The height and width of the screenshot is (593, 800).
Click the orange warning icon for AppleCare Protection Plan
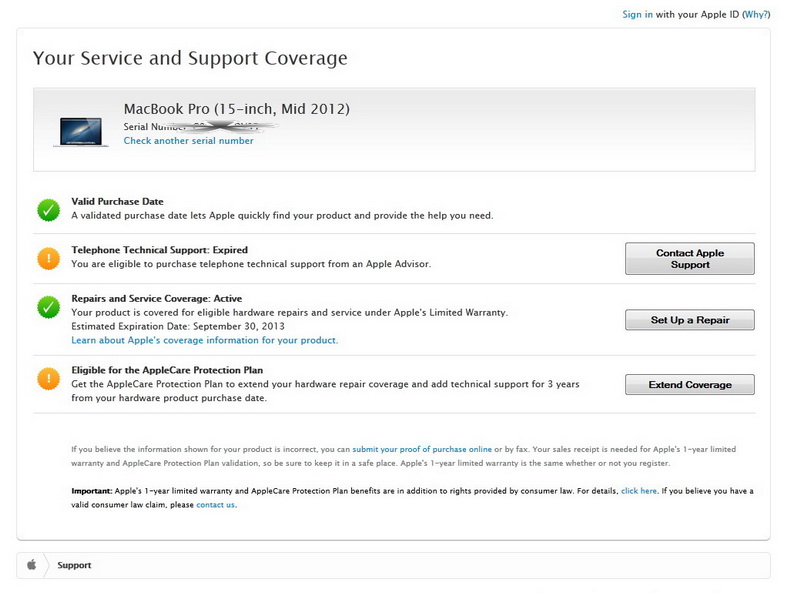(48, 379)
